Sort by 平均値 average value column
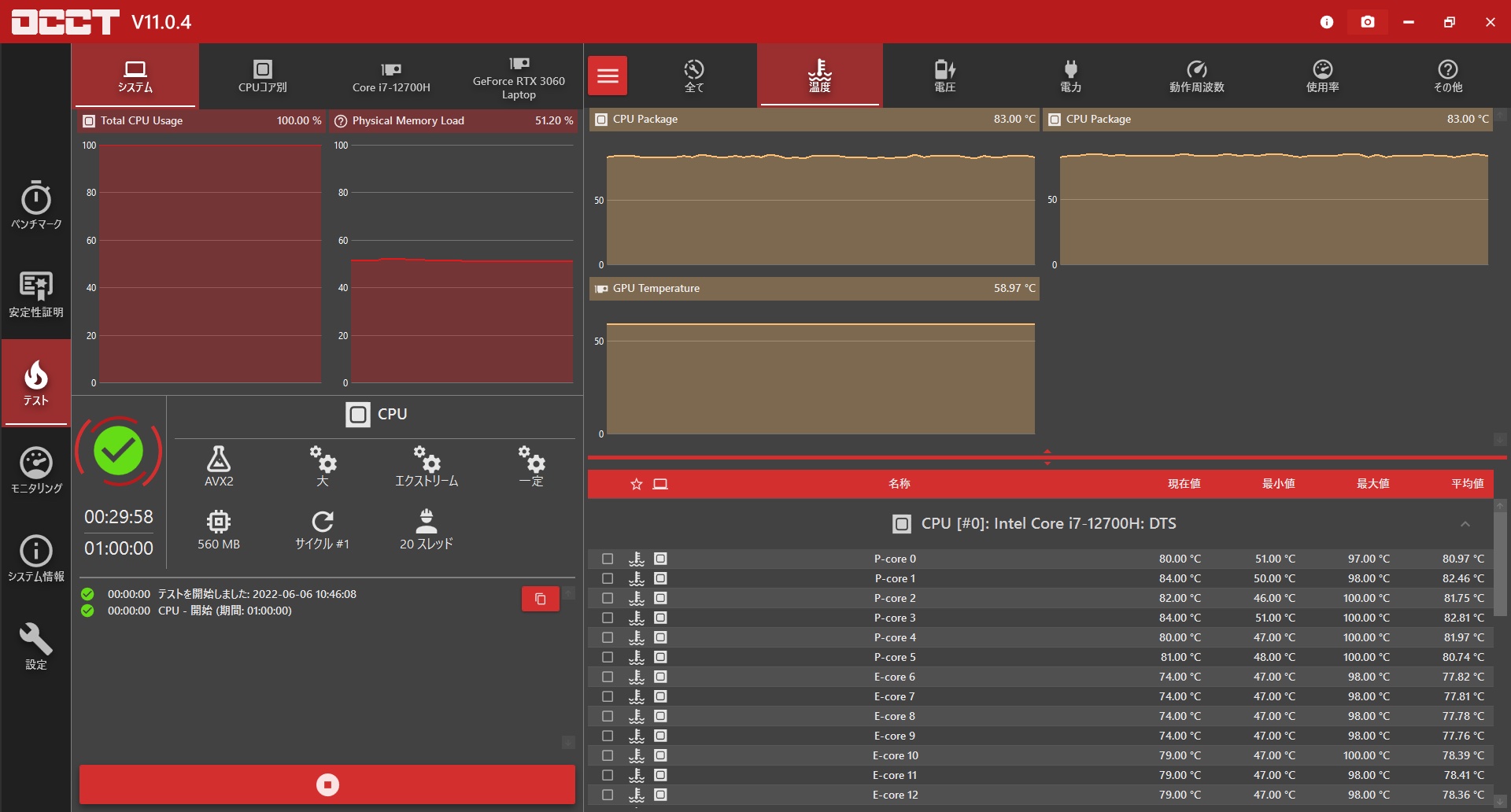 point(1468,484)
